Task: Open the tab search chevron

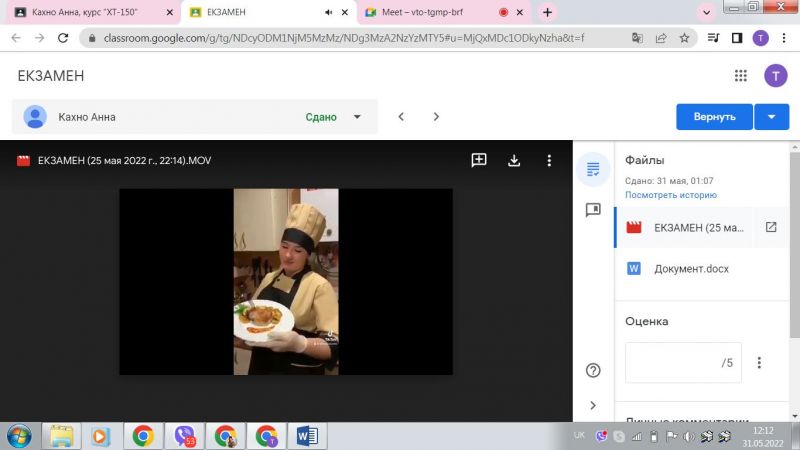Action: coord(707,12)
